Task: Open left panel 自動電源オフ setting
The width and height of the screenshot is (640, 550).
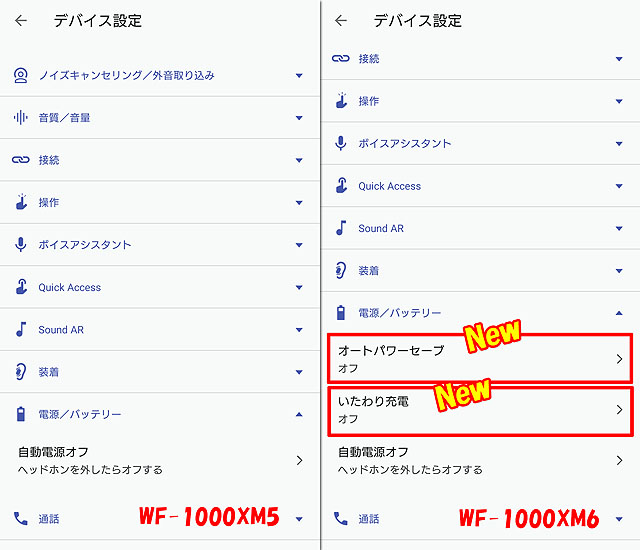Action: click(x=158, y=460)
